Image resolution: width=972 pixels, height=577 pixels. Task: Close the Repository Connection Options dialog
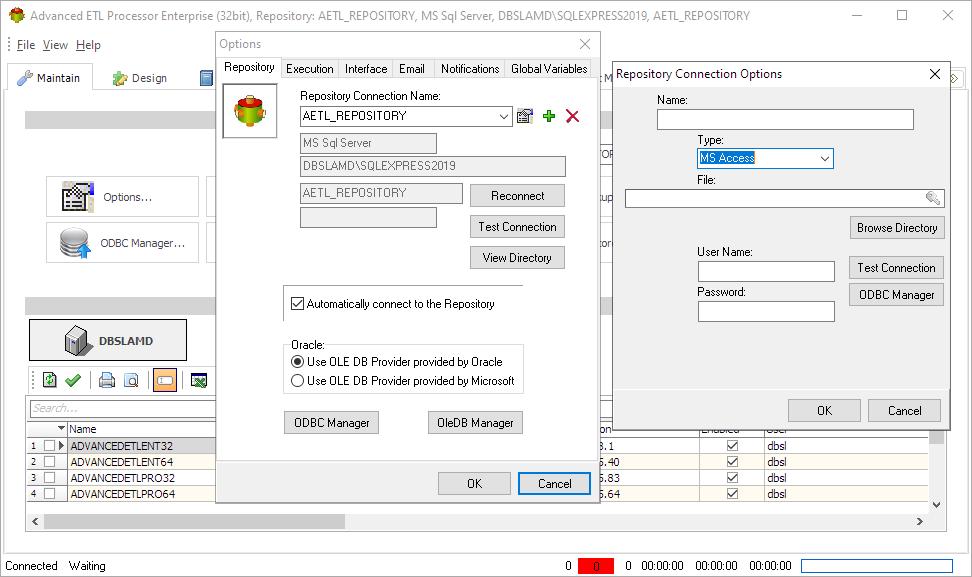click(935, 74)
